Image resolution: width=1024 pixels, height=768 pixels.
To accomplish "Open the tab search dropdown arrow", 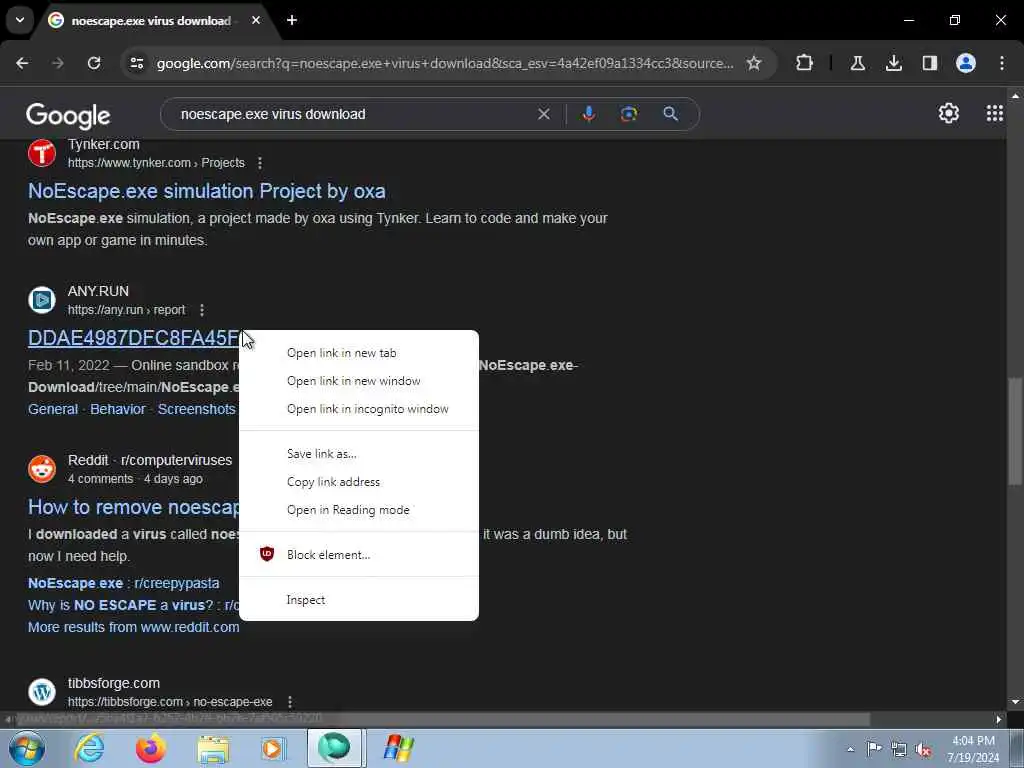I will pos(20,20).
